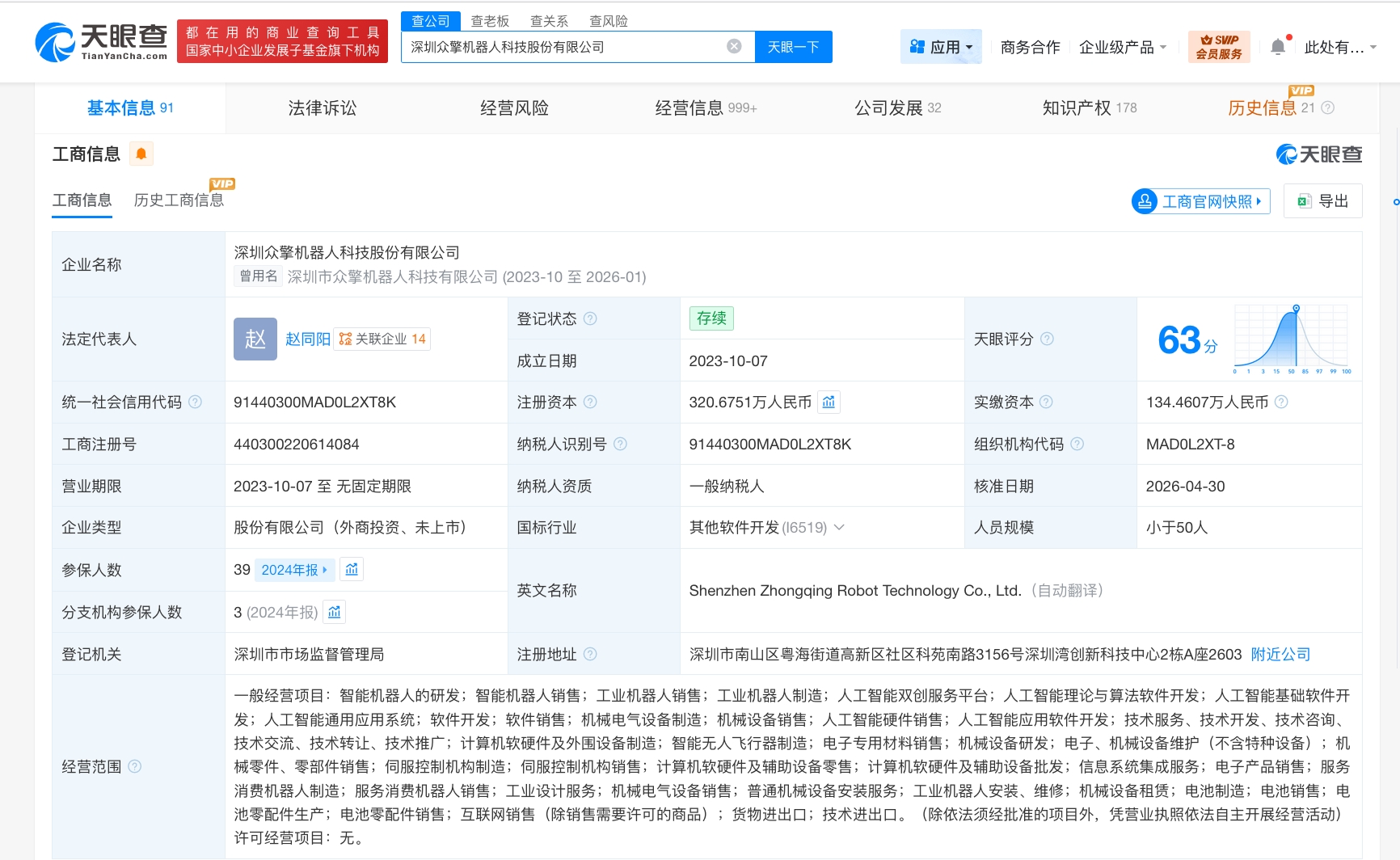The image size is (1400, 860).
Task: Switch to the 经营信息 tab
Action: tap(706, 107)
